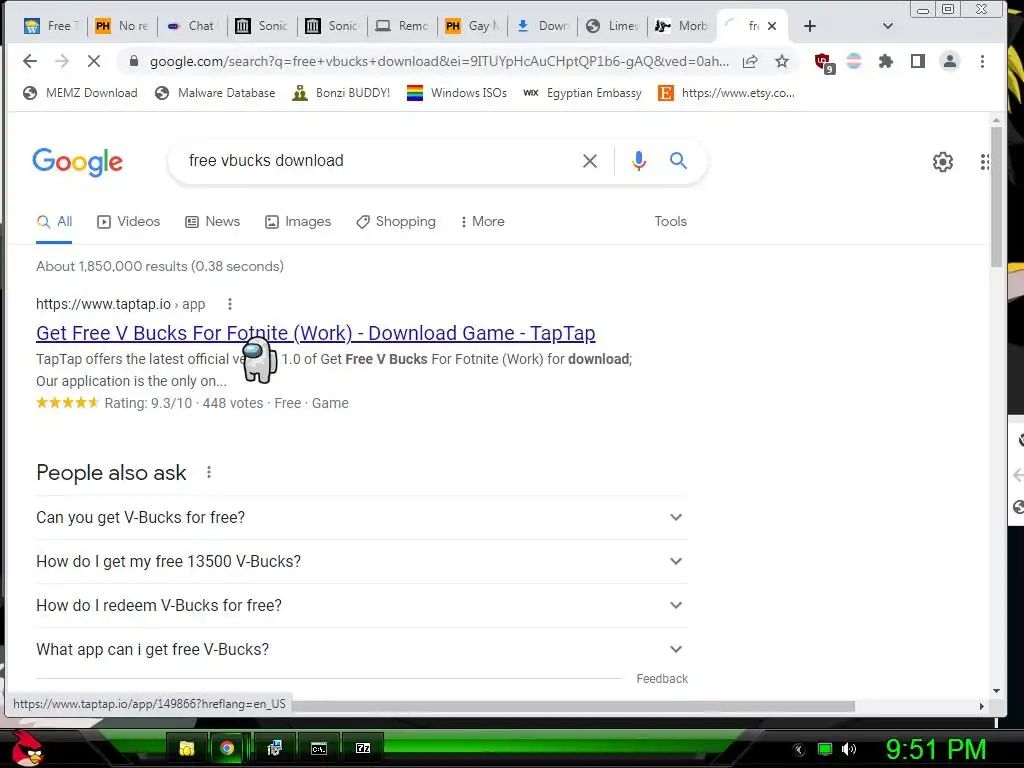Open the Egyptian Embassy bookmark

point(583,93)
